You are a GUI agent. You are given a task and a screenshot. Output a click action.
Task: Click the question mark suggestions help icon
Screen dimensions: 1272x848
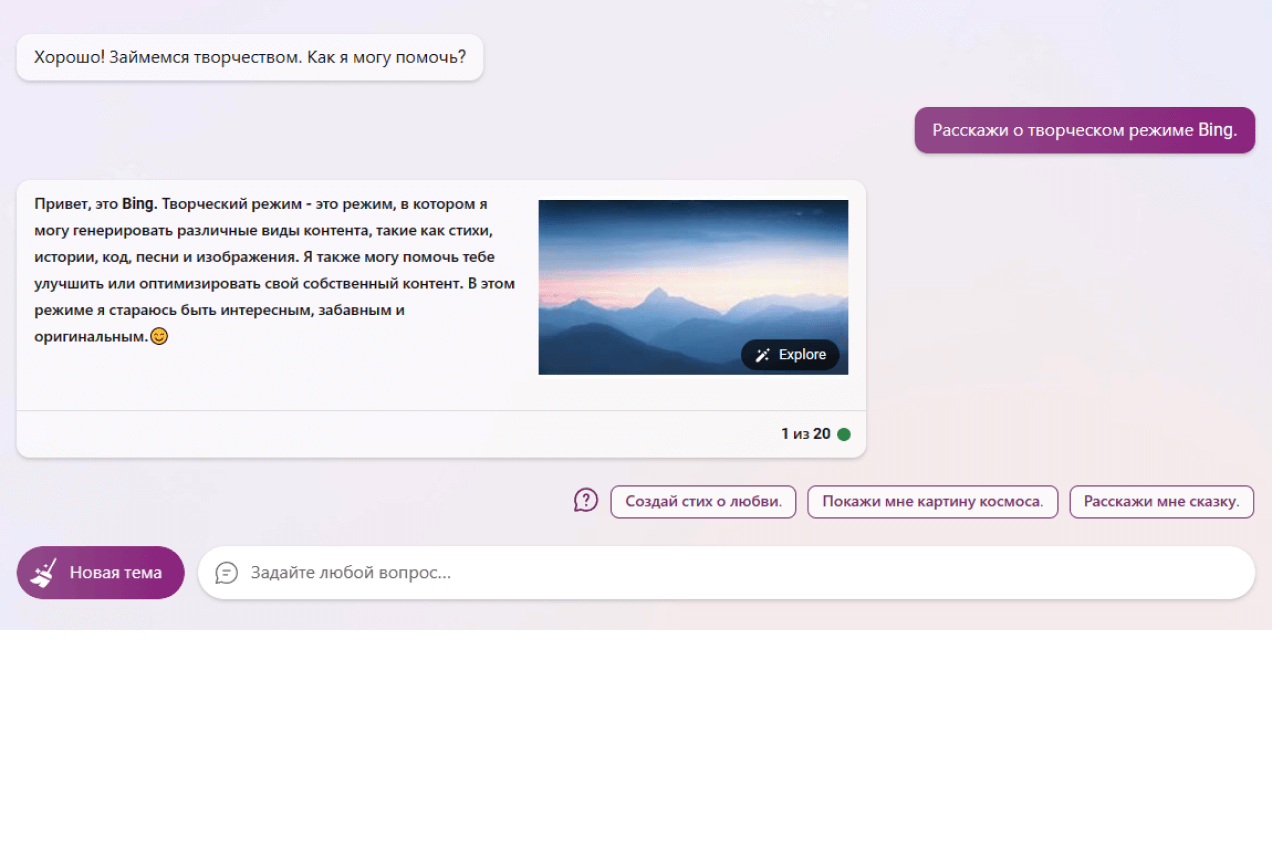click(x=586, y=500)
